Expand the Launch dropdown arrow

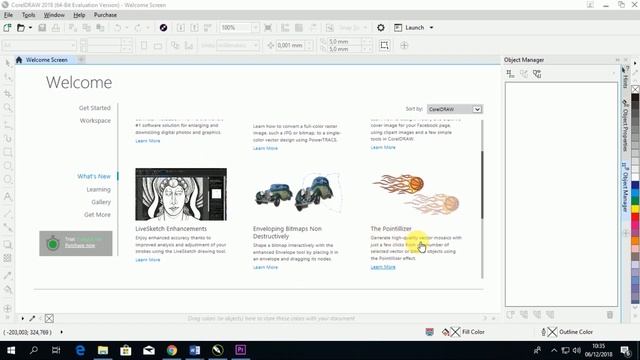tap(431, 28)
